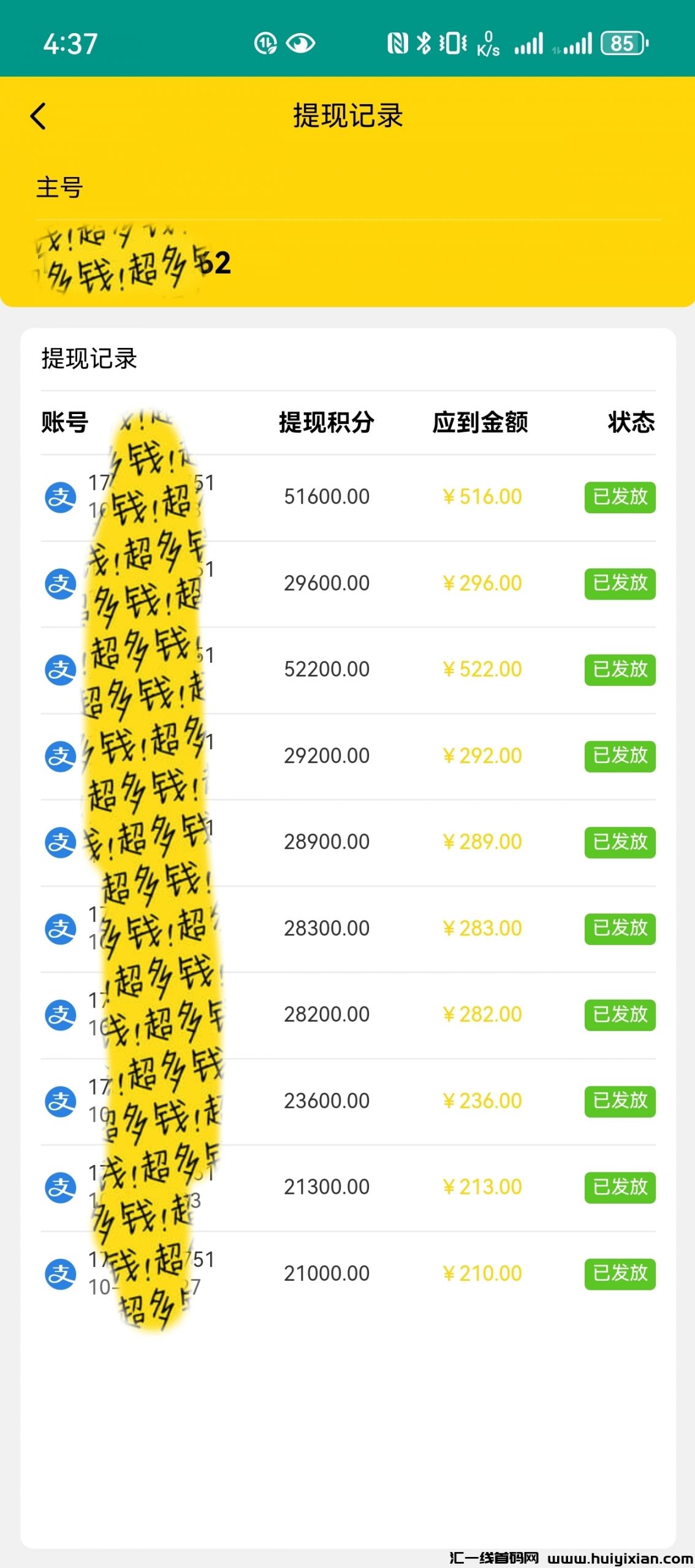695x1568 pixels.
Task: Click Alipay icon on the 21000.00 row
Action: [61, 1274]
